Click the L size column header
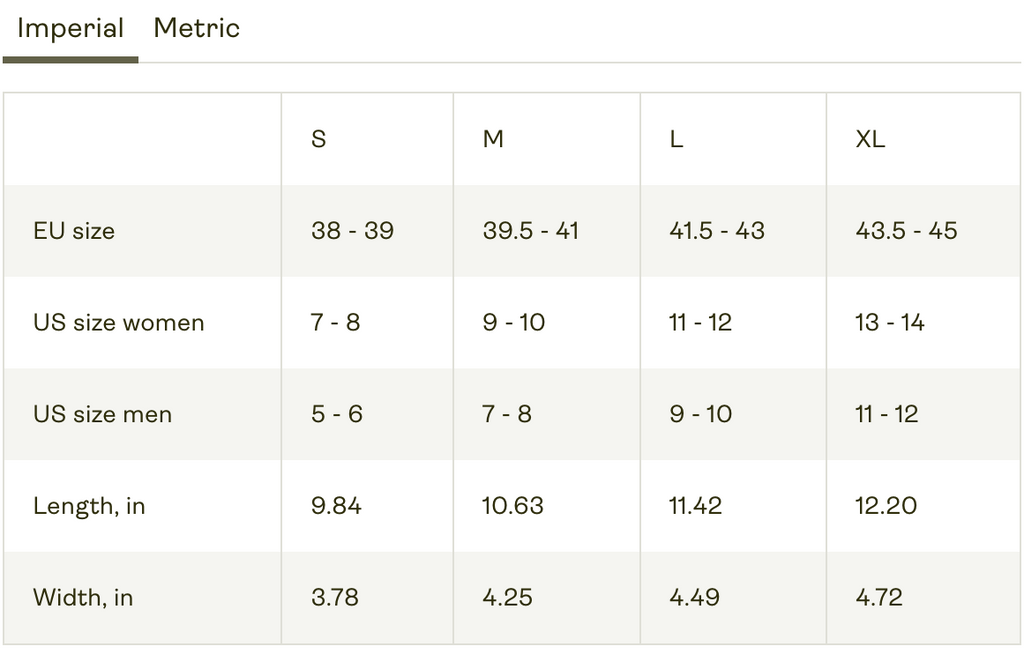 coord(676,139)
